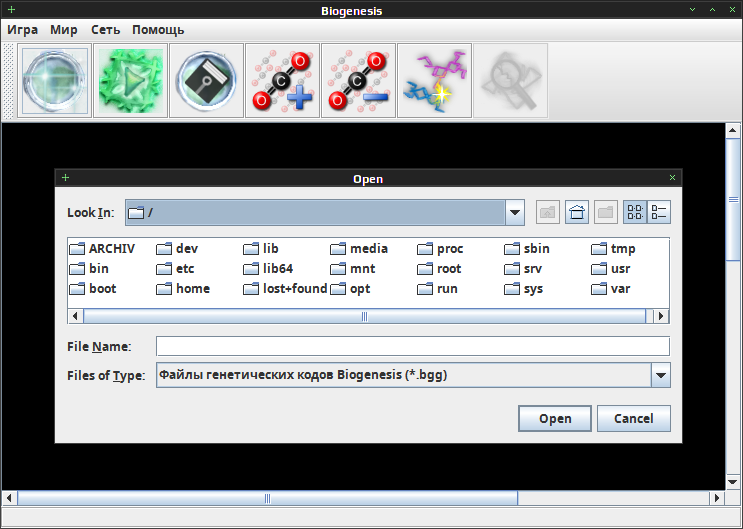Select the sbin folder
This screenshot has width=743, height=529.
pyautogui.click(x=527, y=248)
